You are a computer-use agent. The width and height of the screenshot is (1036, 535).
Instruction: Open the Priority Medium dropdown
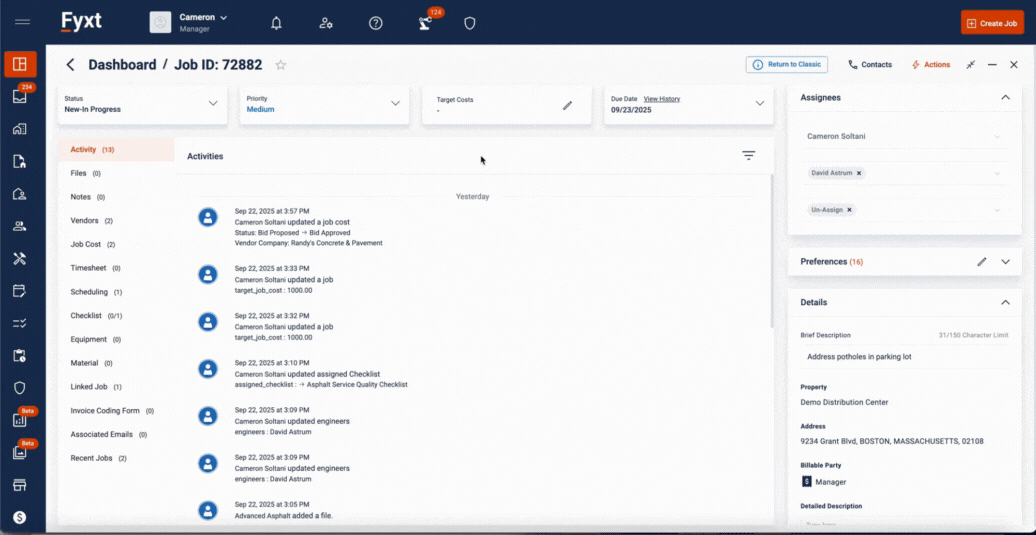[395, 104]
